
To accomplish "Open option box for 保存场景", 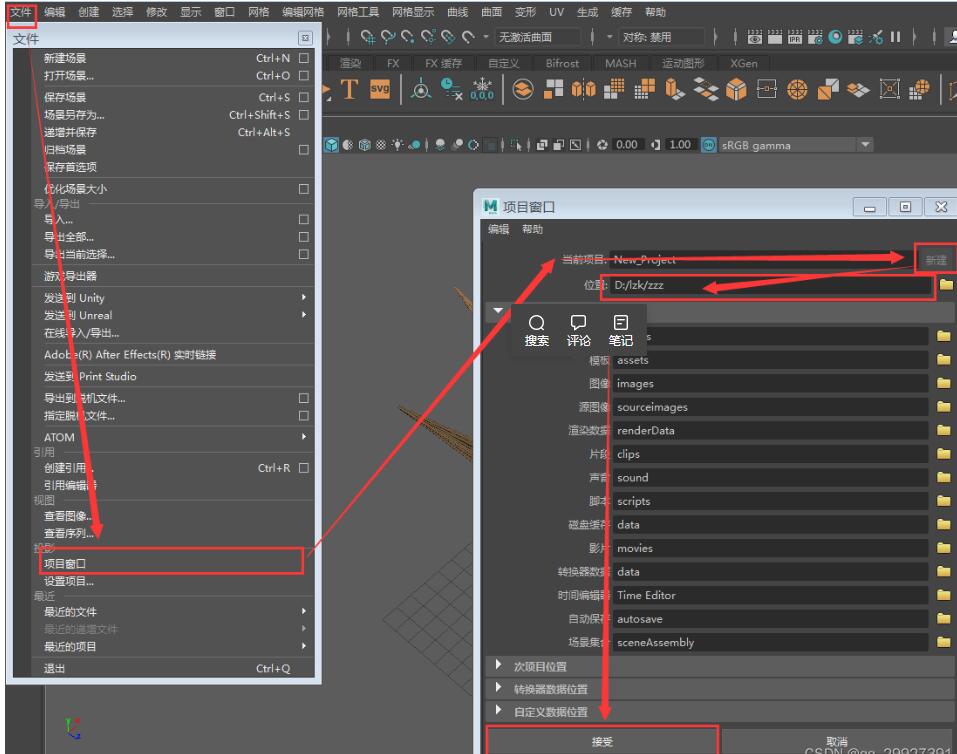I will (302, 98).
